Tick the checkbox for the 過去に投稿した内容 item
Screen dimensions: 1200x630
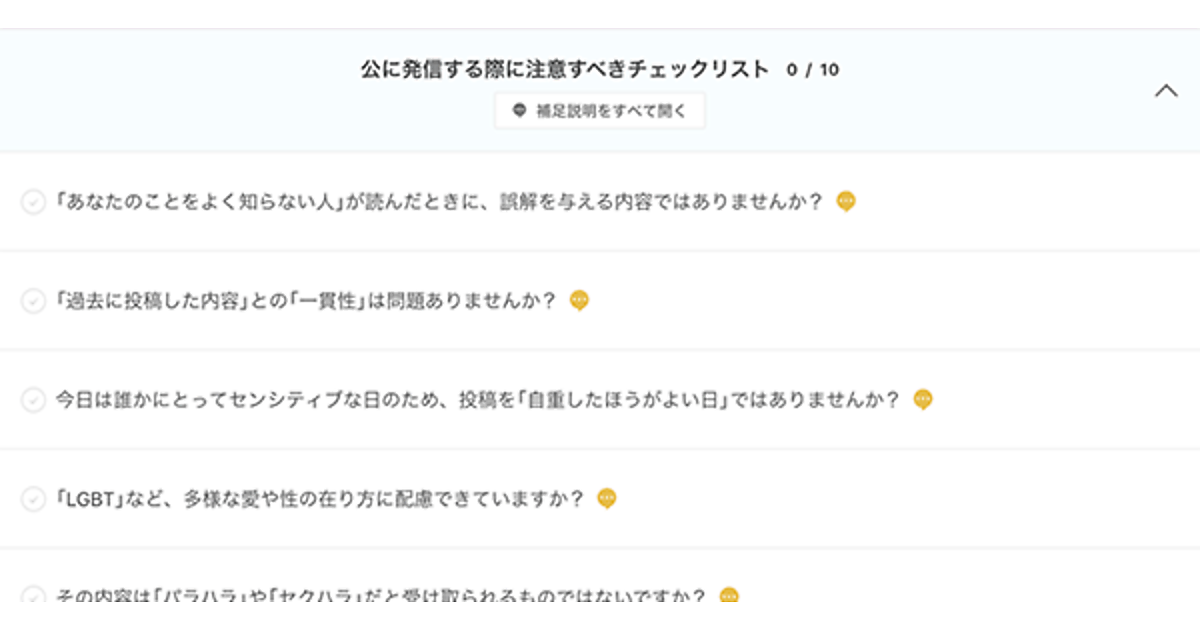coord(33,301)
